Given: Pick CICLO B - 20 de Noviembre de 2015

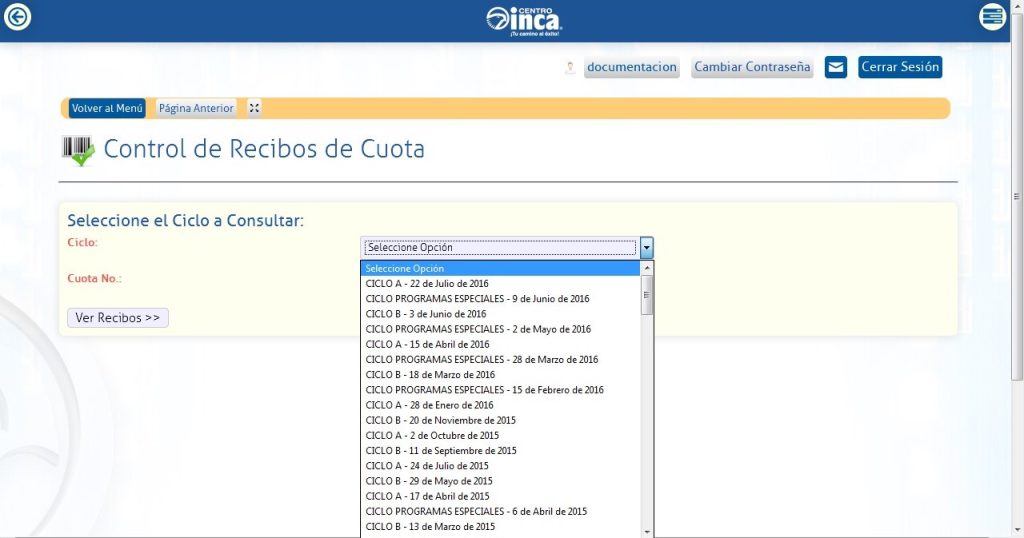Looking at the screenshot, I should (441, 420).
